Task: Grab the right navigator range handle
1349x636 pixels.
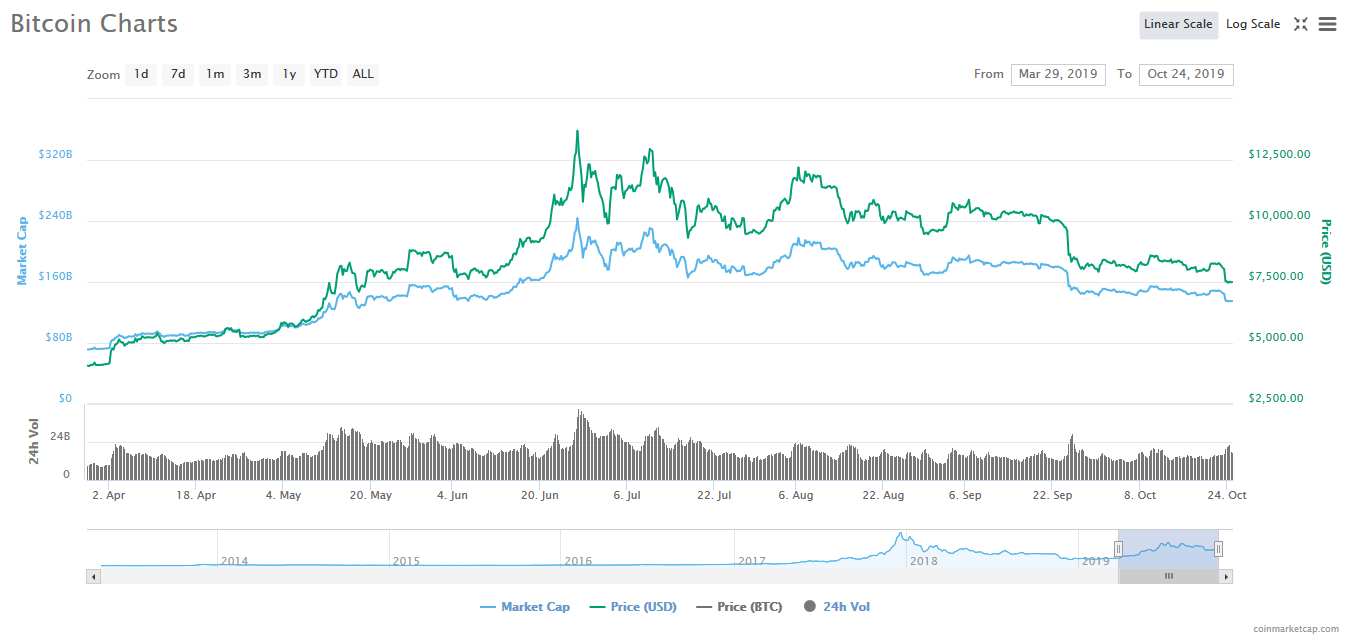Action: pos(1218,548)
